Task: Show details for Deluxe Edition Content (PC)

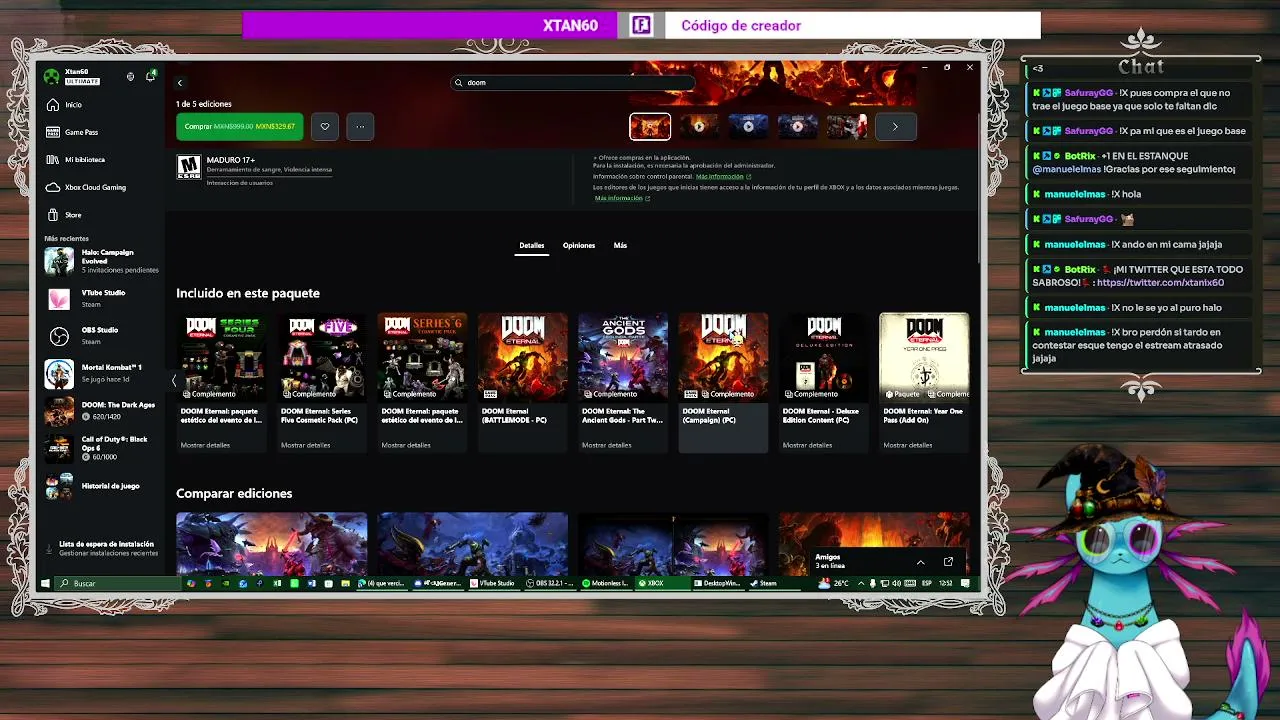Action: (807, 445)
